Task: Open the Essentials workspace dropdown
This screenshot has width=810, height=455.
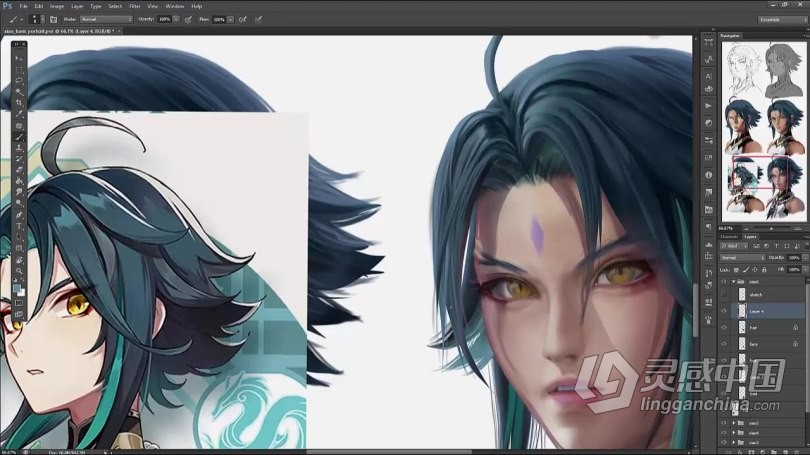Action: click(x=782, y=20)
